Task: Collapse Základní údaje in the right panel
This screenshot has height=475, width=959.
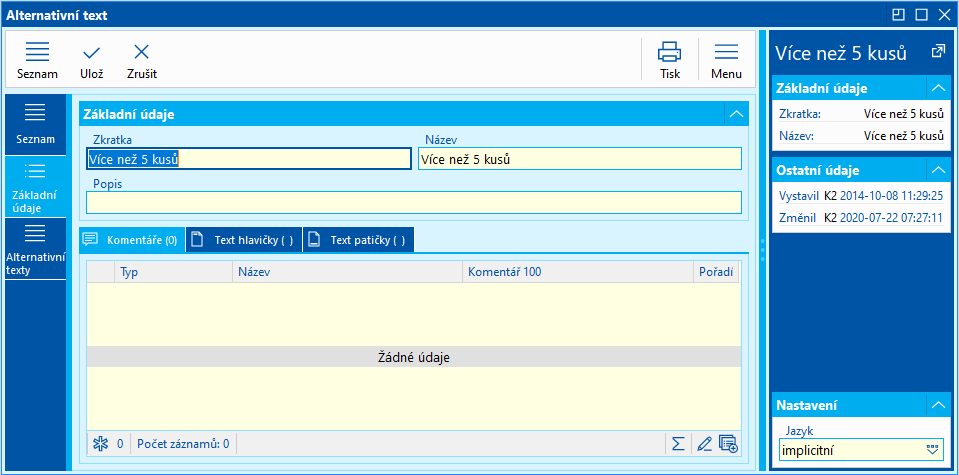Action: coord(938,88)
